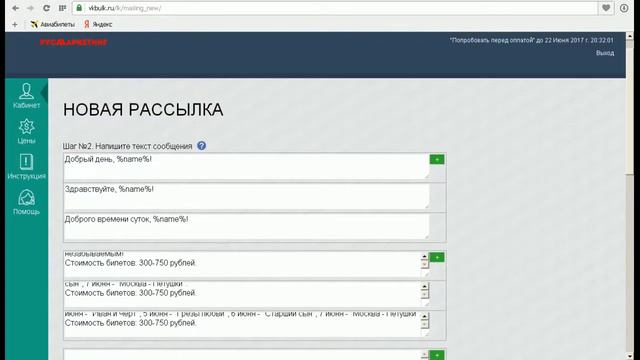Click the page scrollbar up arrow
640x360 pixels.
[630, 36]
